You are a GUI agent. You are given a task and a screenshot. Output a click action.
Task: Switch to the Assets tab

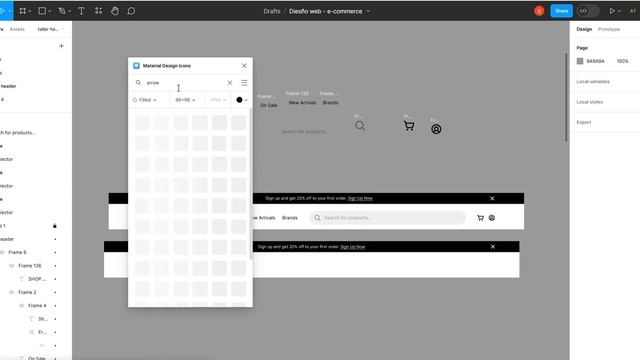(17, 29)
